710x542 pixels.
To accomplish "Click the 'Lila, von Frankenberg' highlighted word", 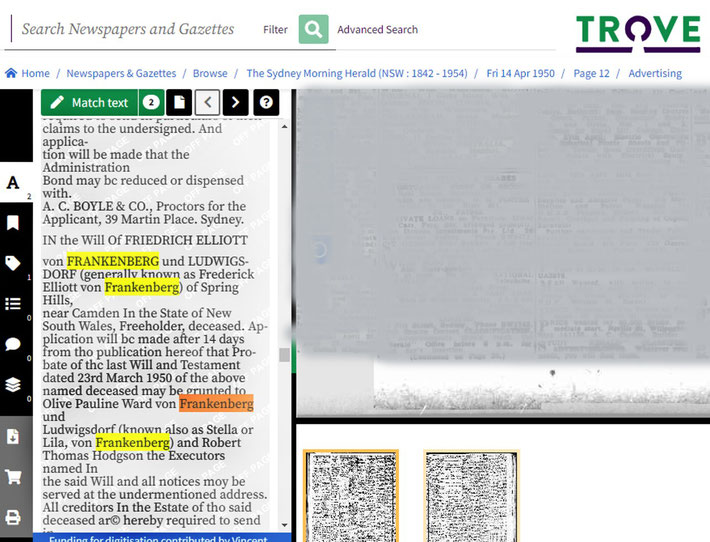I will 133,442.
